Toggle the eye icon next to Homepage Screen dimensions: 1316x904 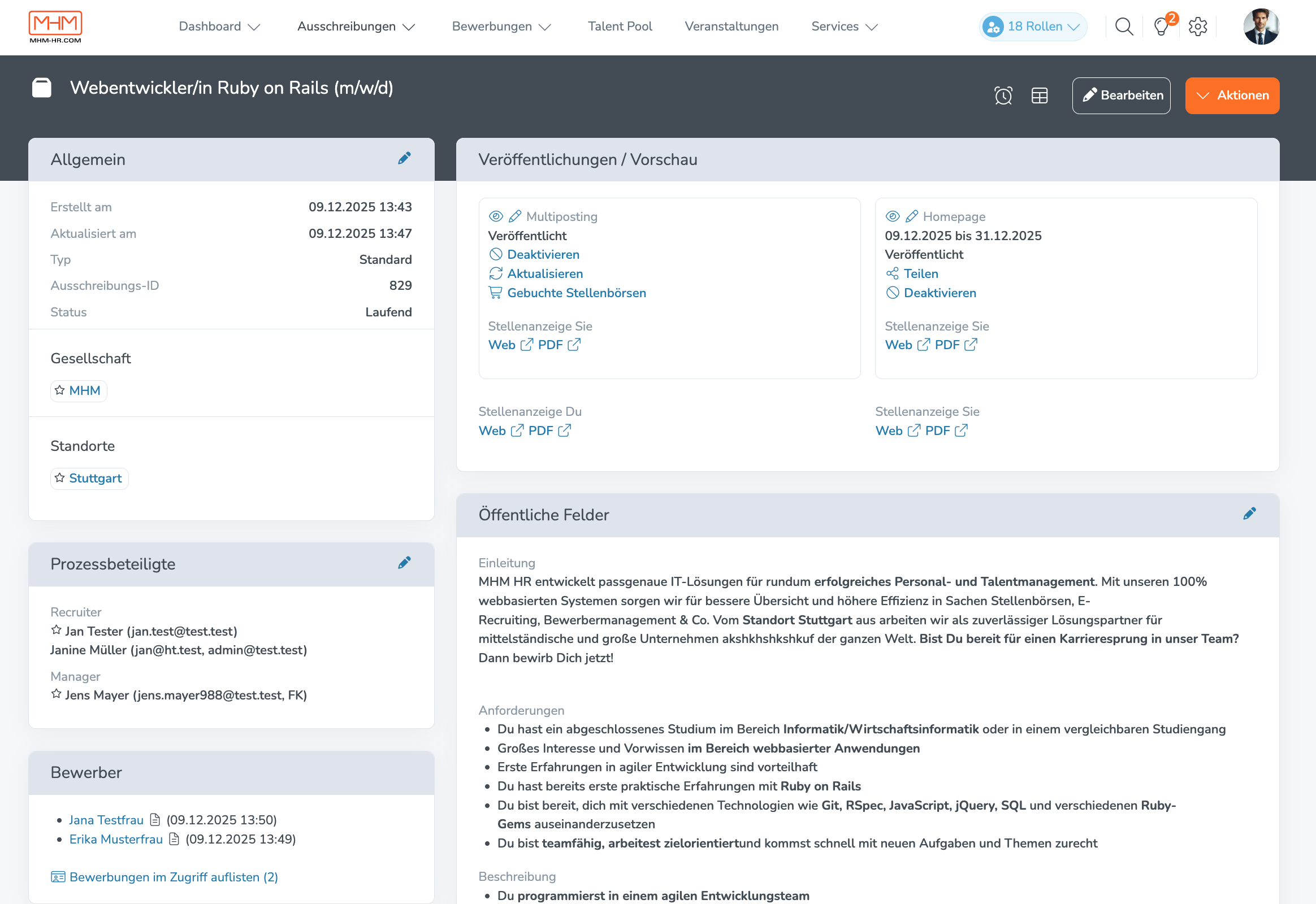coord(893,216)
